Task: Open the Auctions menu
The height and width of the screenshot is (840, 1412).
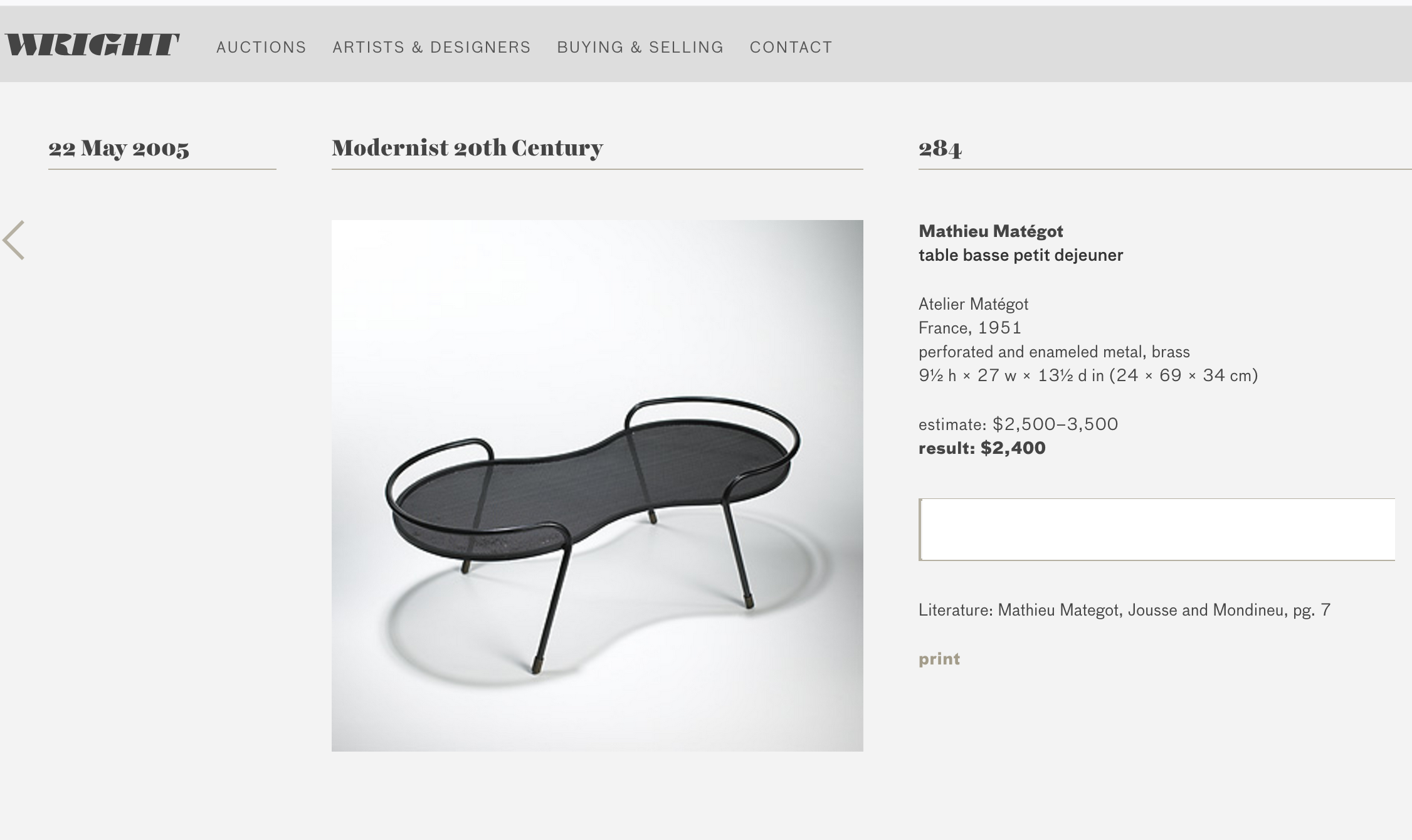Action: [x=261, y=47]
